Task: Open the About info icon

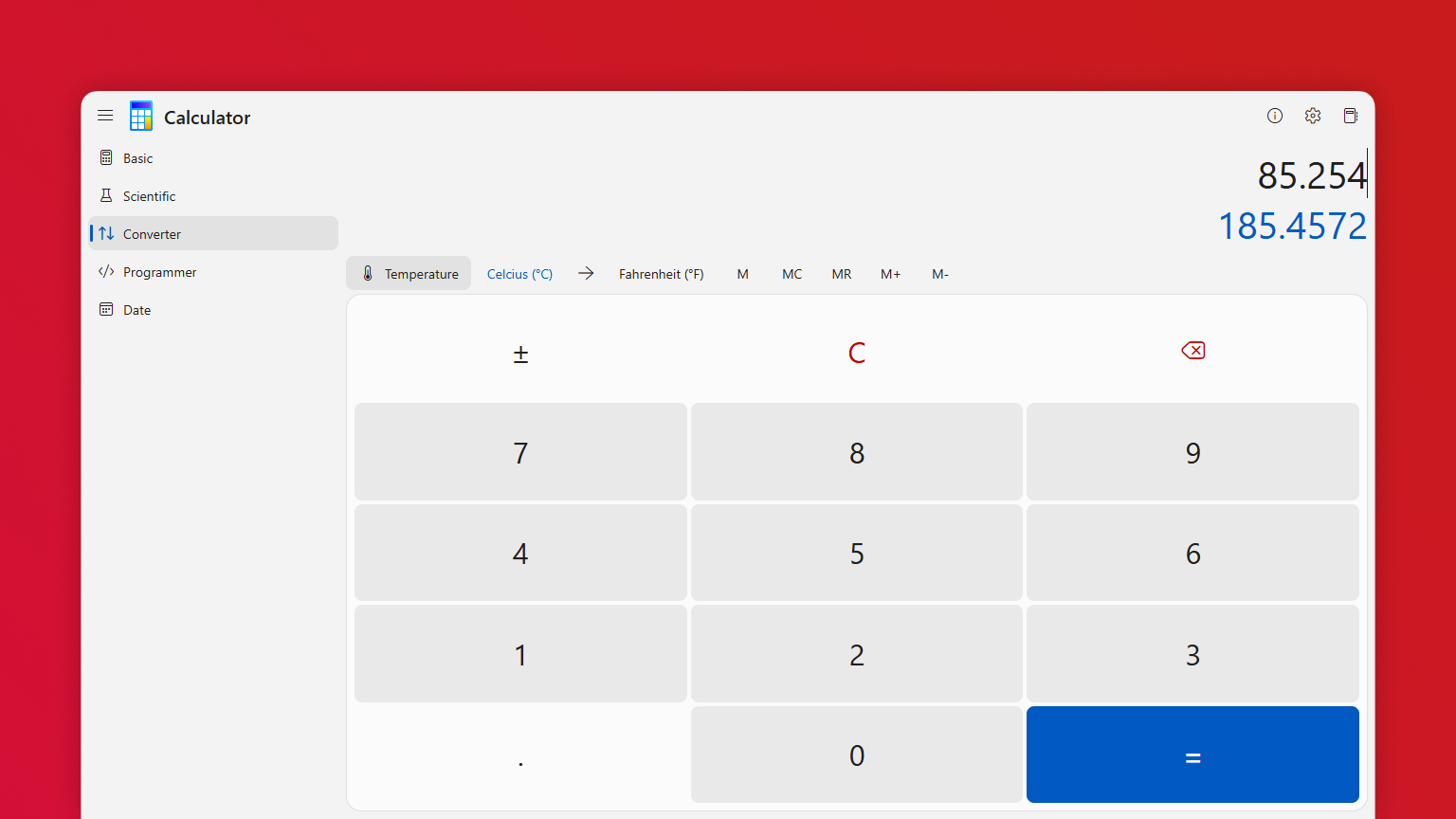Action: point(1275,116)
